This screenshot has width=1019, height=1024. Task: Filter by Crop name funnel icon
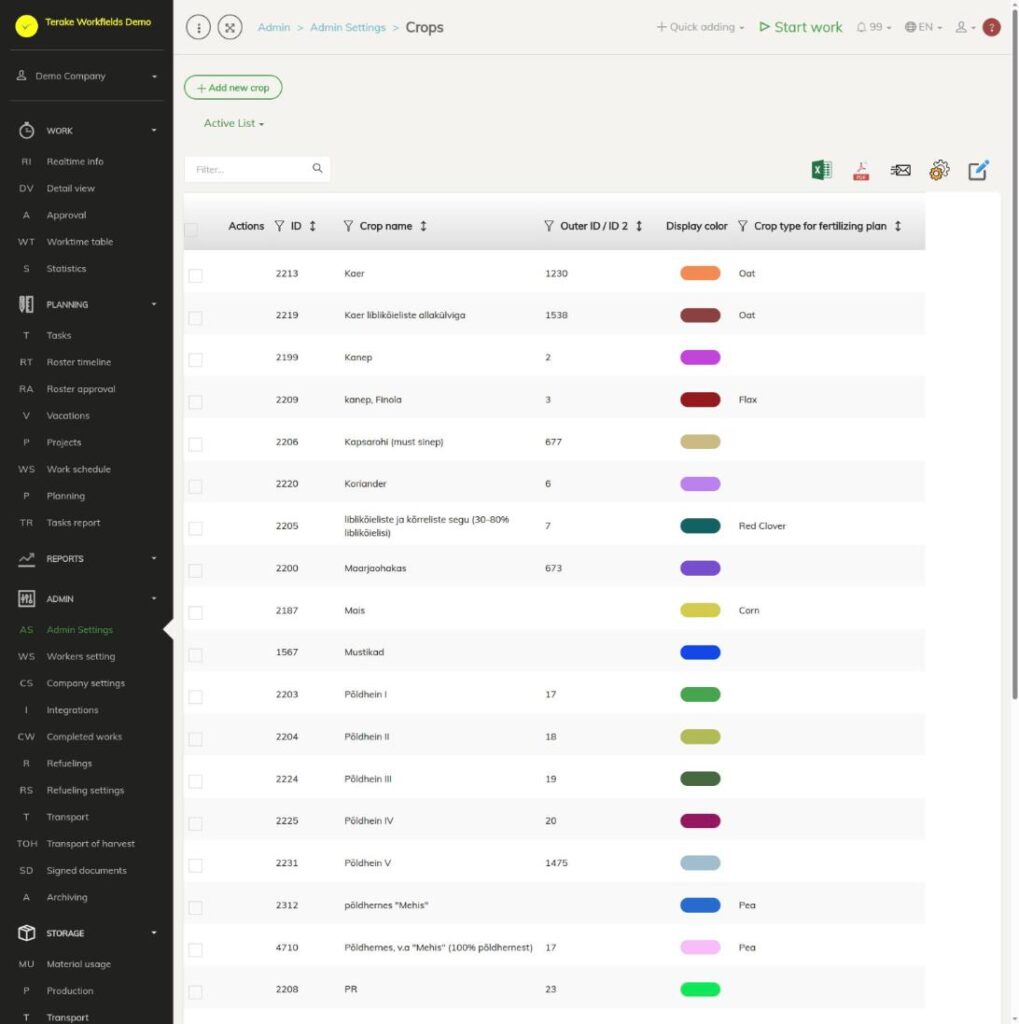[x=348, y=226]
